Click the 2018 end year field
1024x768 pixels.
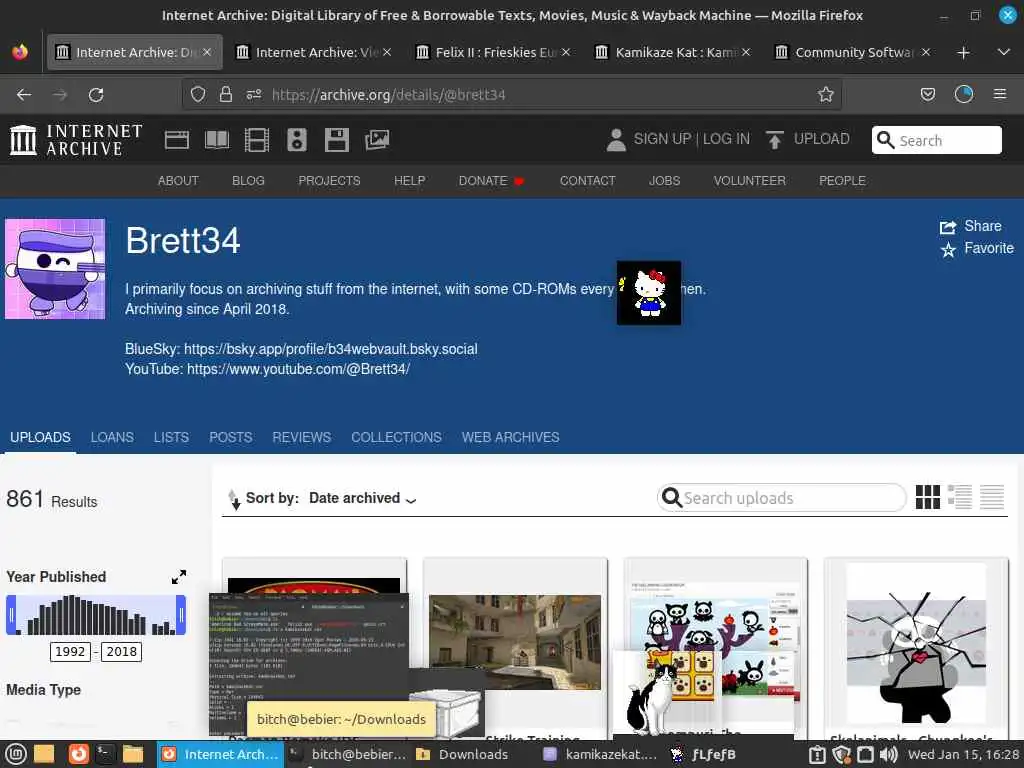[x=121, y=651]
